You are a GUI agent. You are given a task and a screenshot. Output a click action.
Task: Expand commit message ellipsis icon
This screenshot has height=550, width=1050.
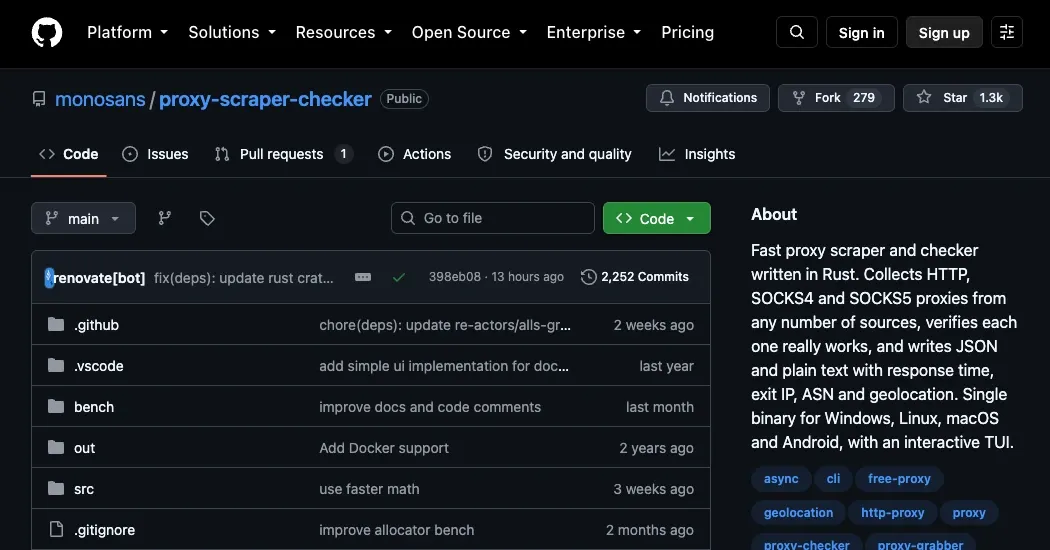(363, 277)
